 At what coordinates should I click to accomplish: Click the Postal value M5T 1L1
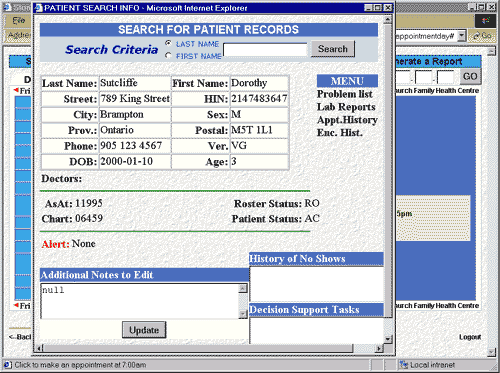coord(252,130)
